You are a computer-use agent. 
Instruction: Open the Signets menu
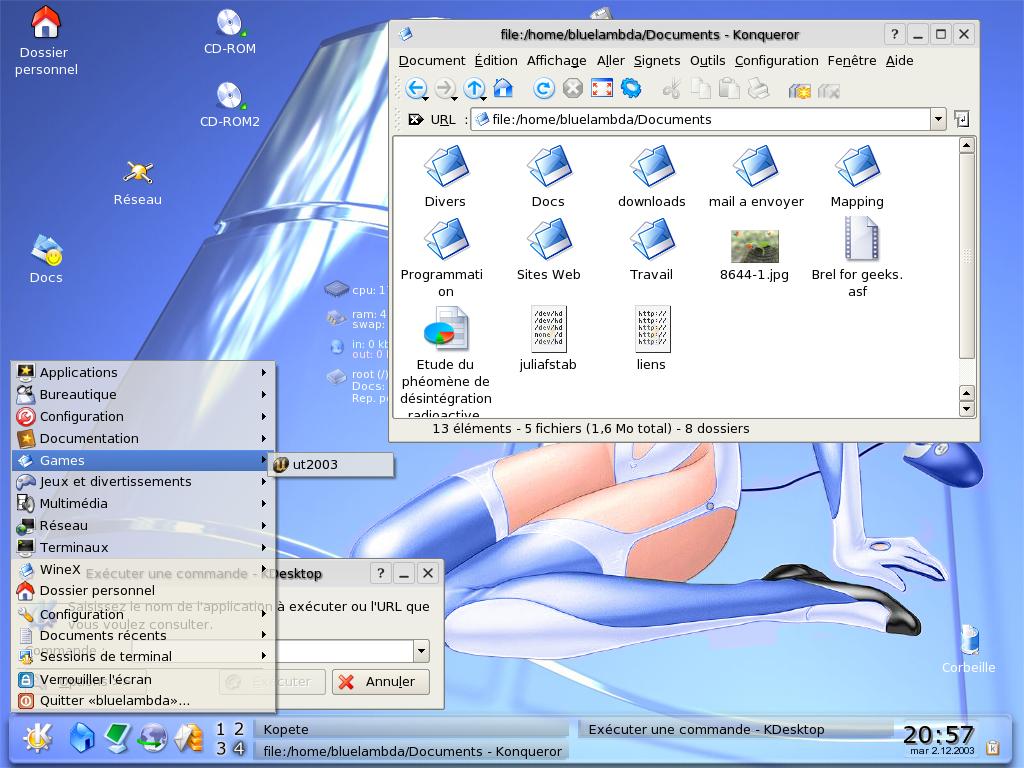[x=657, y=61]
